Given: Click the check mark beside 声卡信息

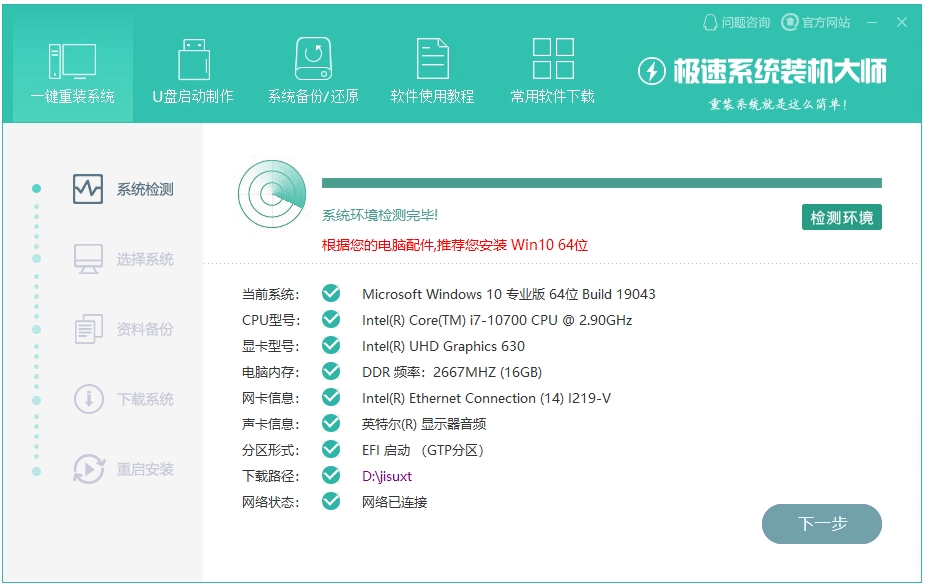Looking at the screenshot, I should coord(331,423).
